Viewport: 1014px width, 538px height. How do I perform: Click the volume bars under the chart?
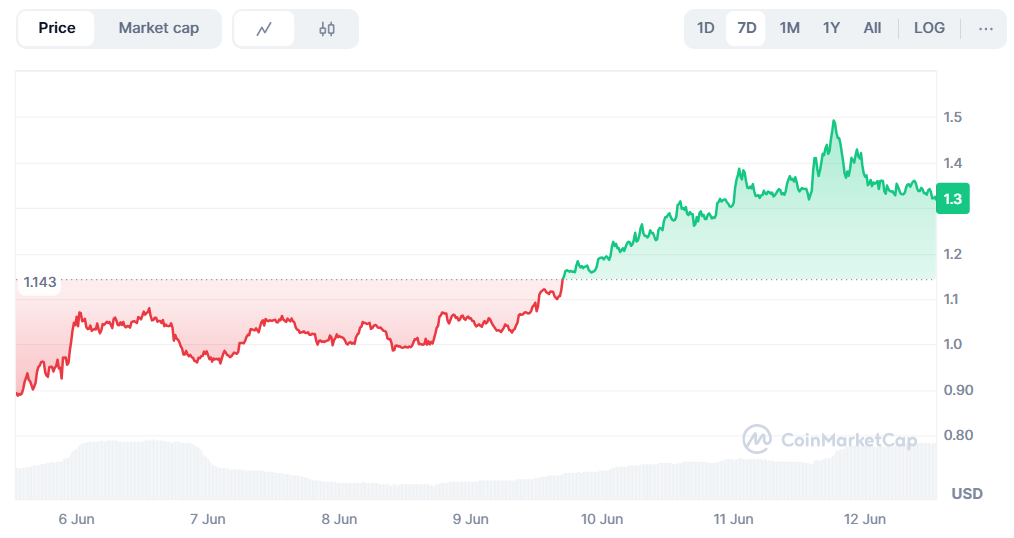click(x=400, y=480)
